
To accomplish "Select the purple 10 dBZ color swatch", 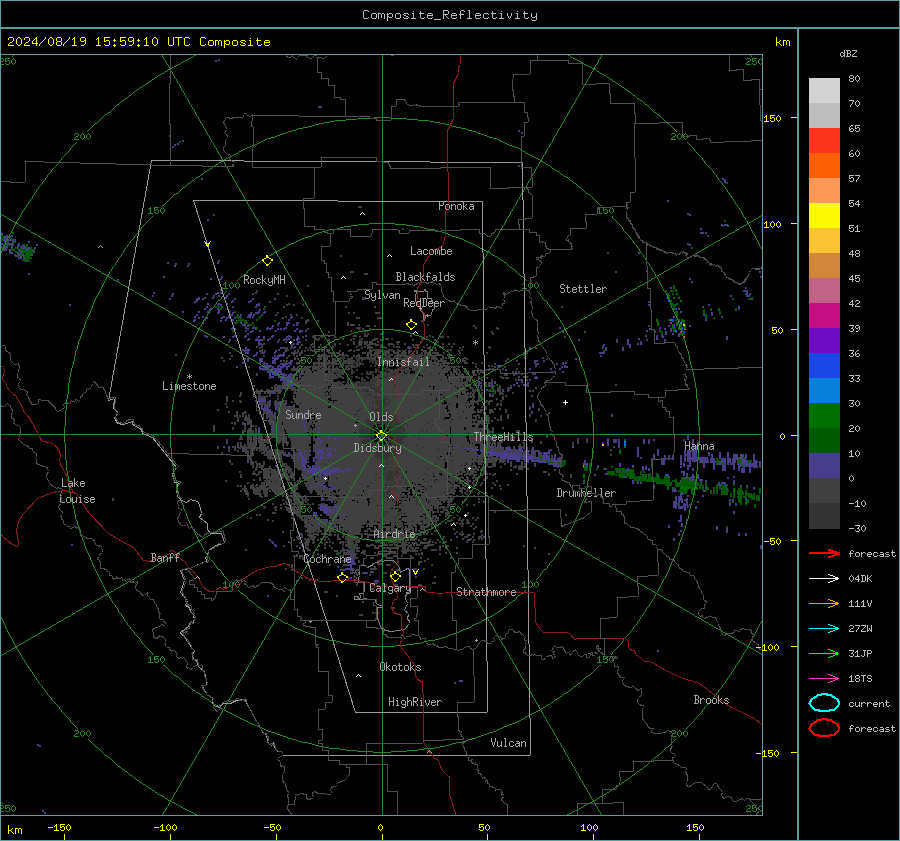I will pyautogui.click(x=824, y=466).
